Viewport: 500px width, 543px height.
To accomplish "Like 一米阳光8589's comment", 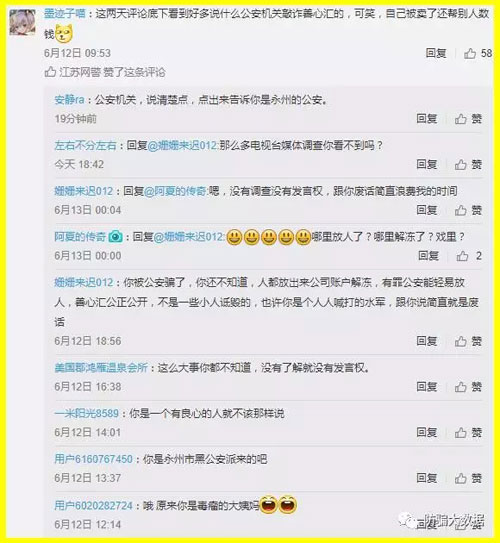I will [468, 432].
